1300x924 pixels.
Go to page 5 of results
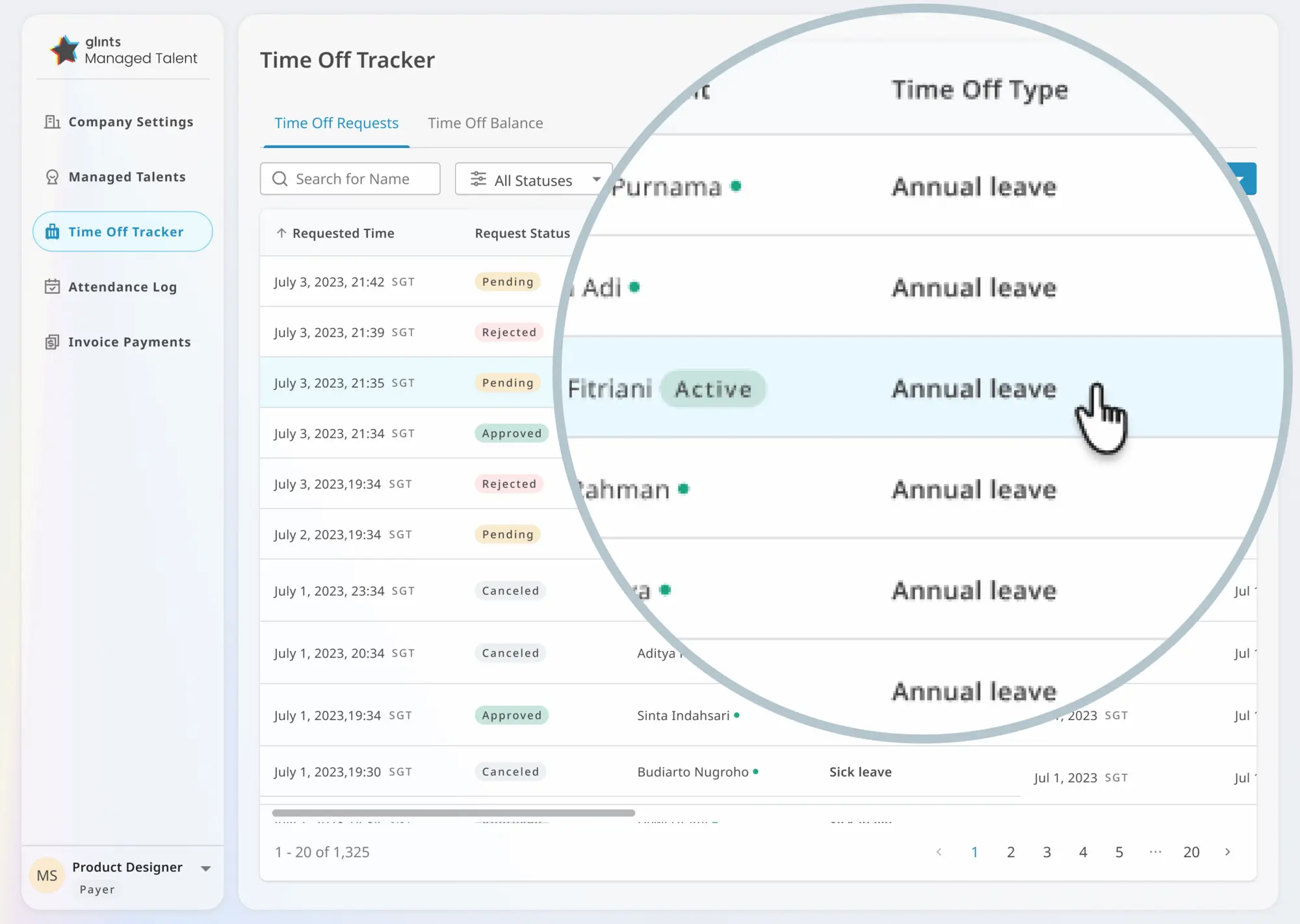point(1119,851)
